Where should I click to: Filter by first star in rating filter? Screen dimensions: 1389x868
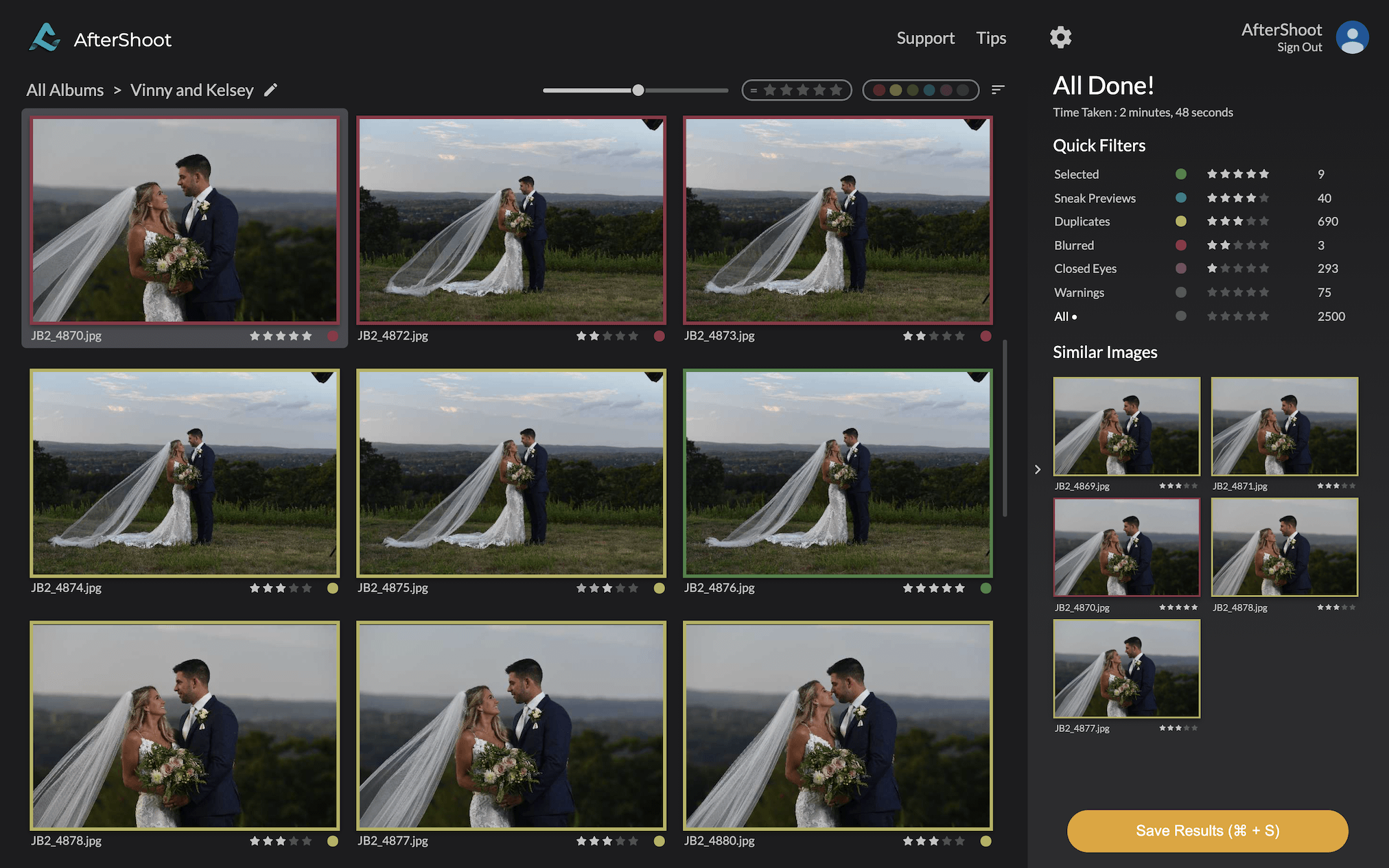tap(770, 90)
